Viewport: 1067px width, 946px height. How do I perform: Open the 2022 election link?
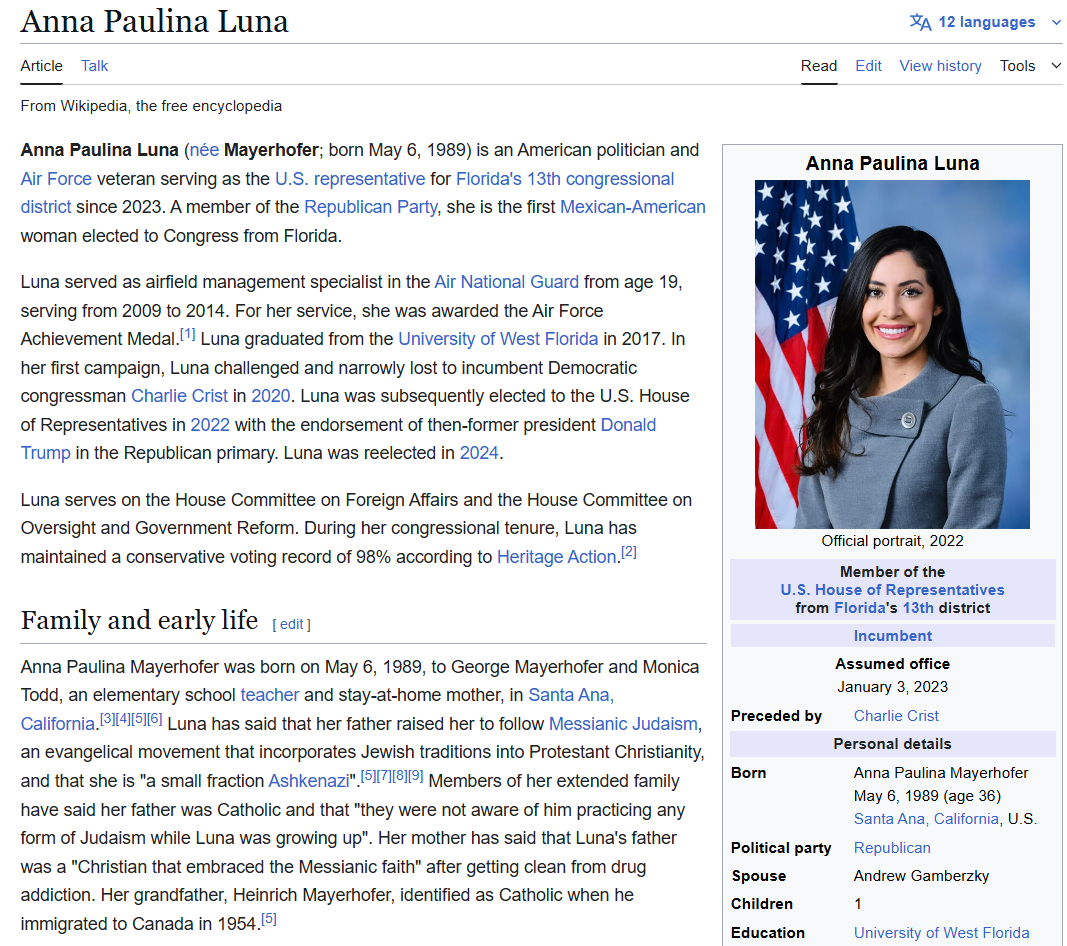click(x=210, y=425)
